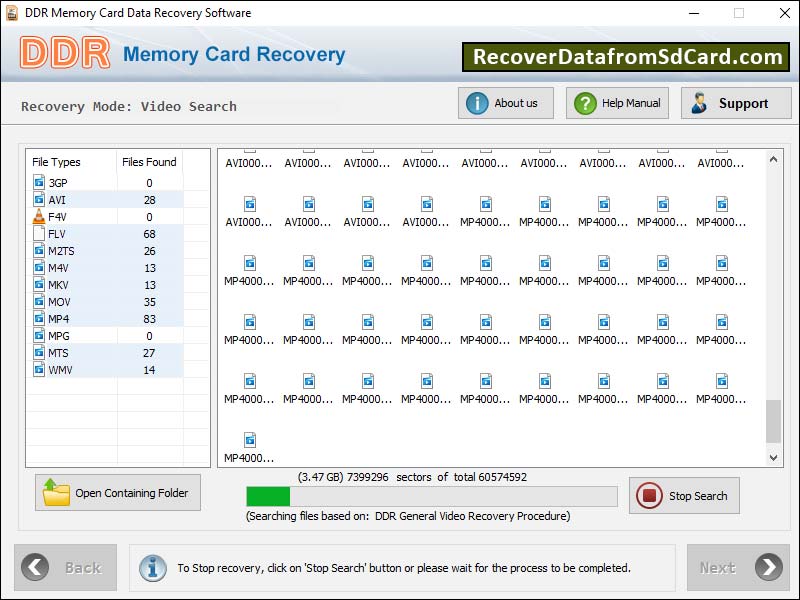Click the Next arrow icon

(x=769, y=567)
